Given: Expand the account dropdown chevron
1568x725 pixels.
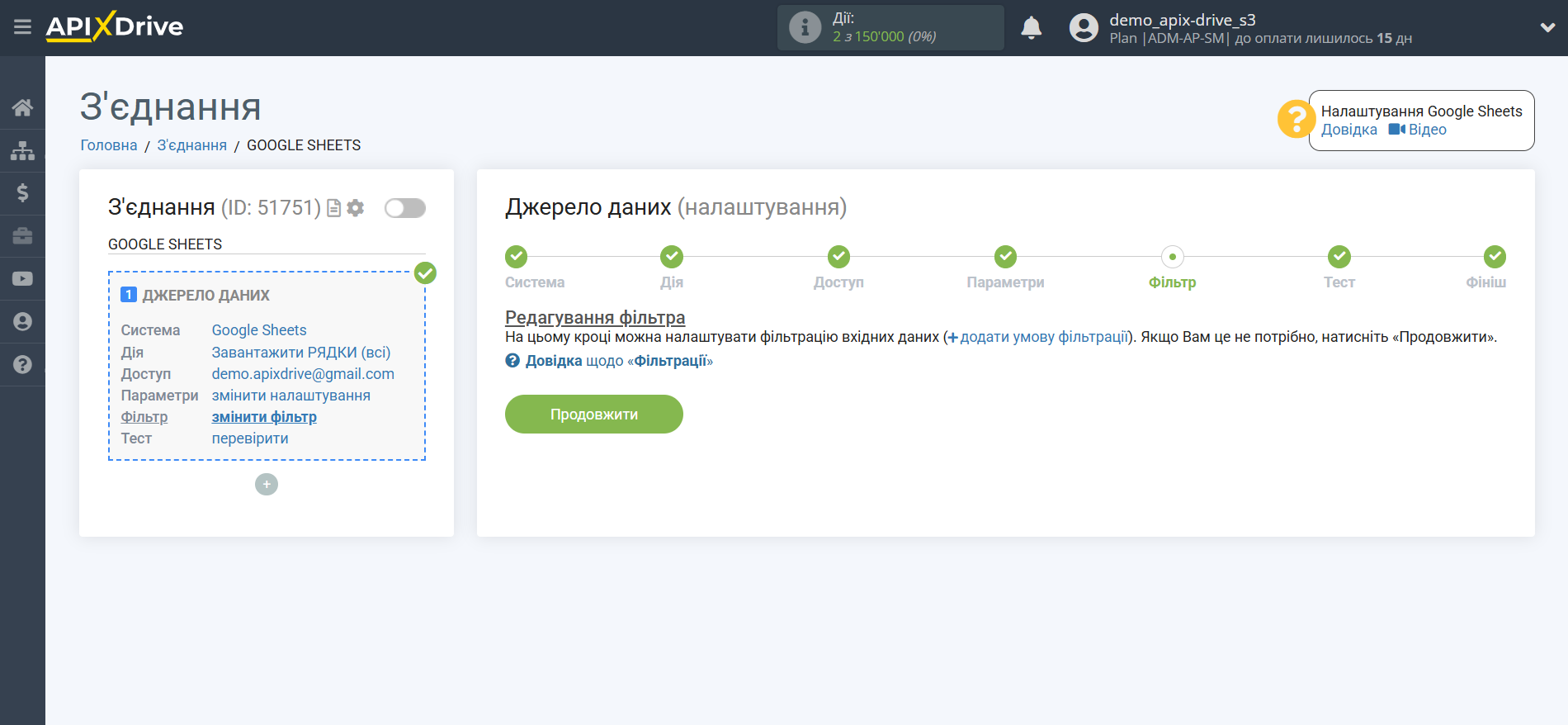Looking at the screenshot, I should click(1547, 27).
